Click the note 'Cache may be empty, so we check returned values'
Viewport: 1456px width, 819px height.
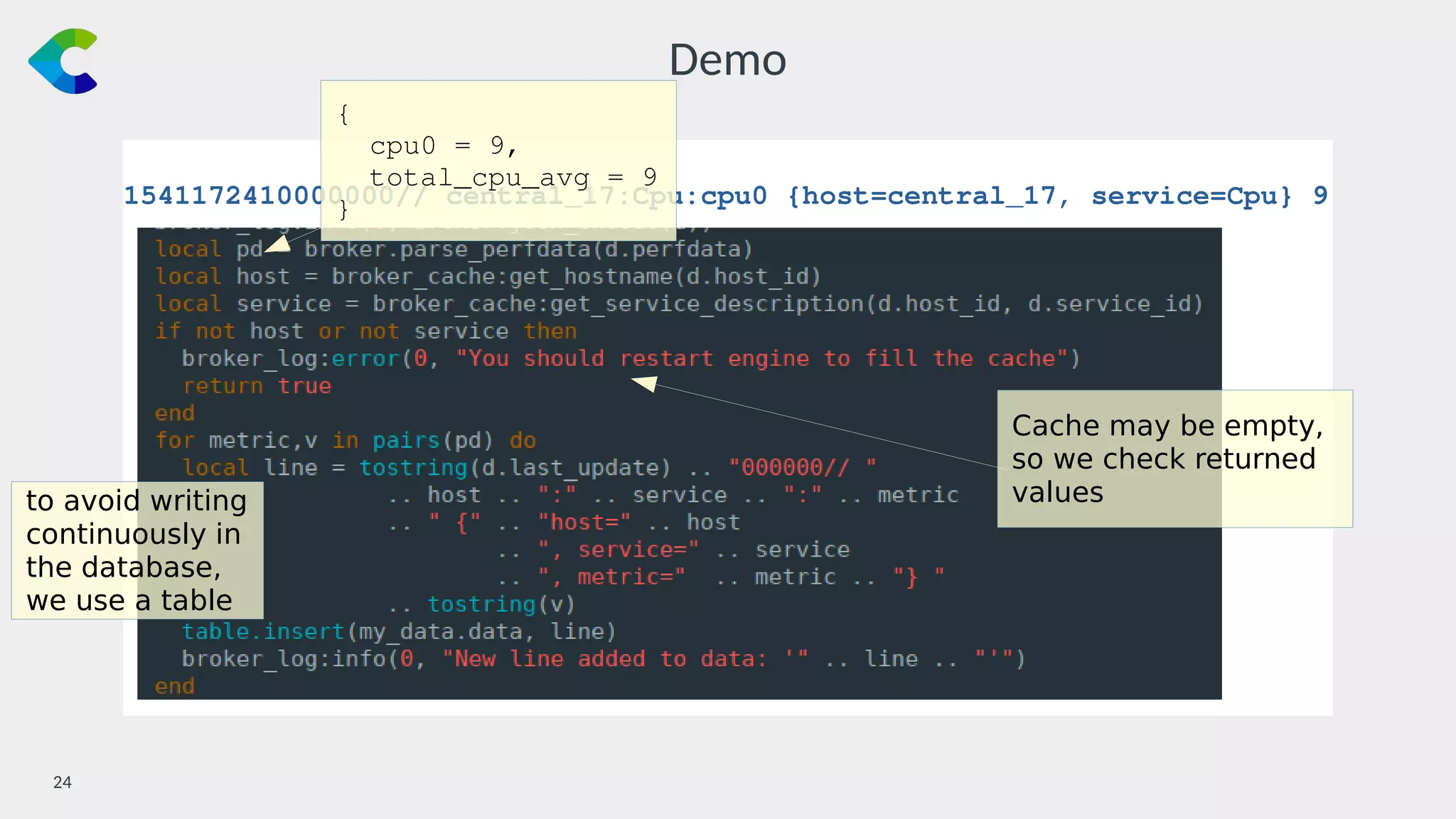click(1174, 459)
